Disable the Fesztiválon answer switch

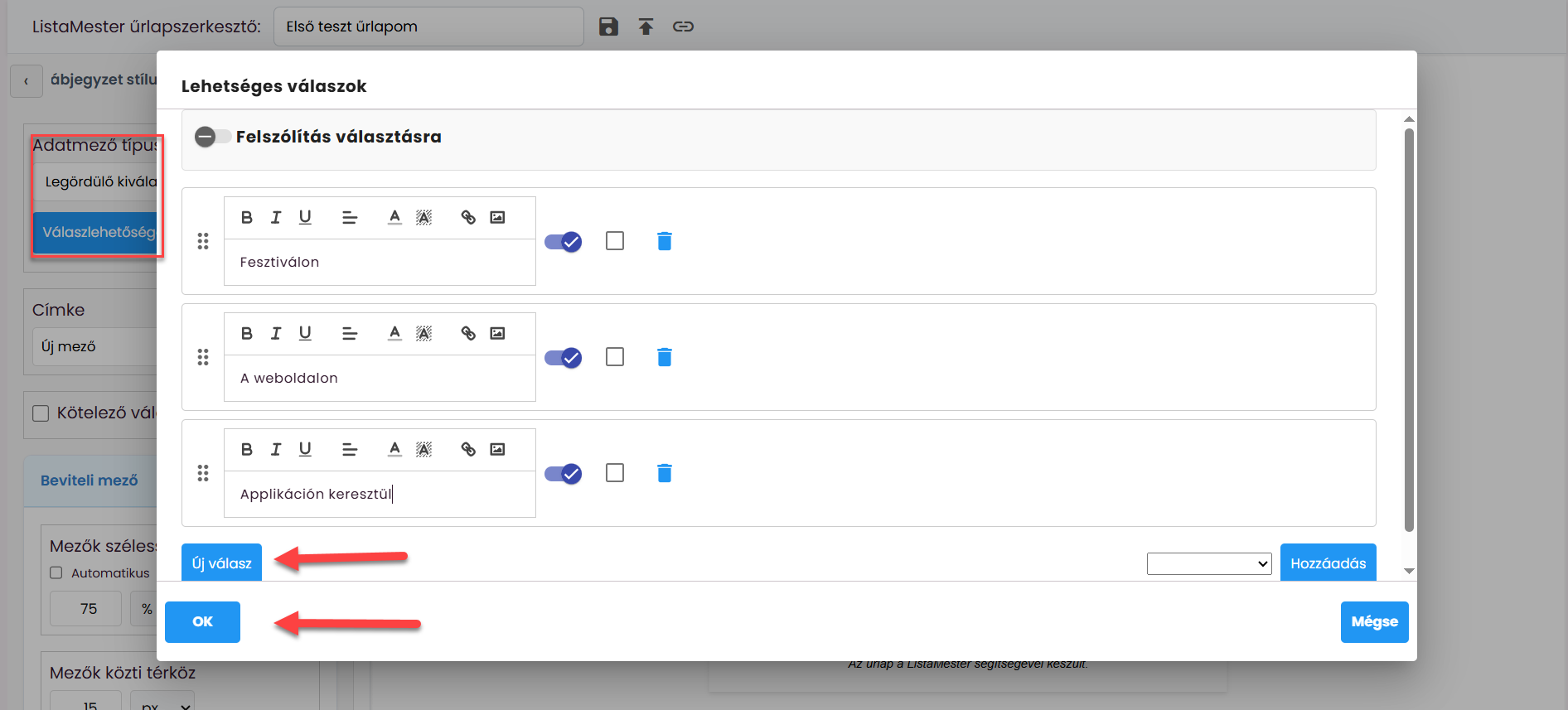click(564, 242)
